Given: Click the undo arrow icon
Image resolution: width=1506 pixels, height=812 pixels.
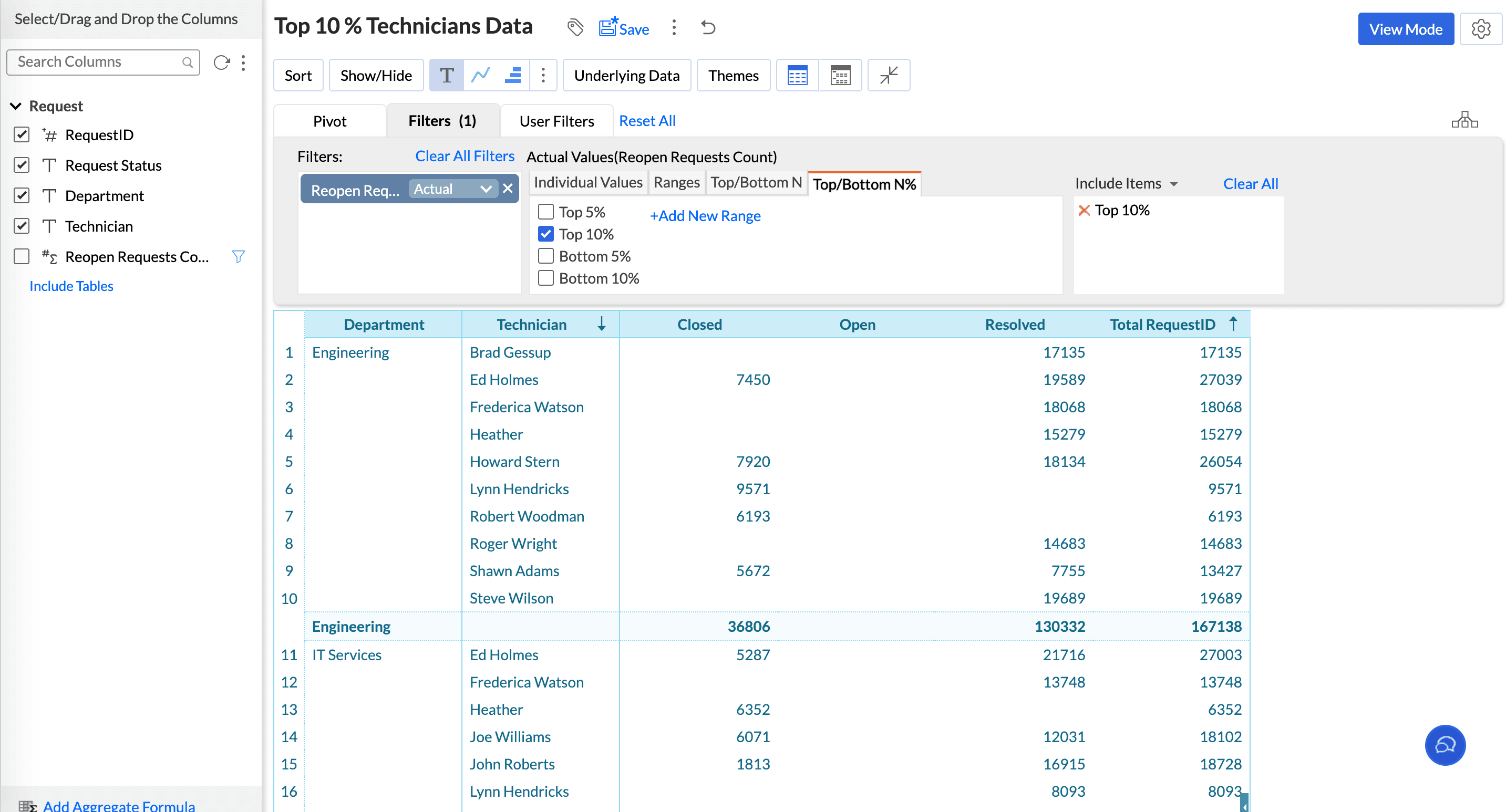Looking at the screenshot, I should click(x=708, y=27).
